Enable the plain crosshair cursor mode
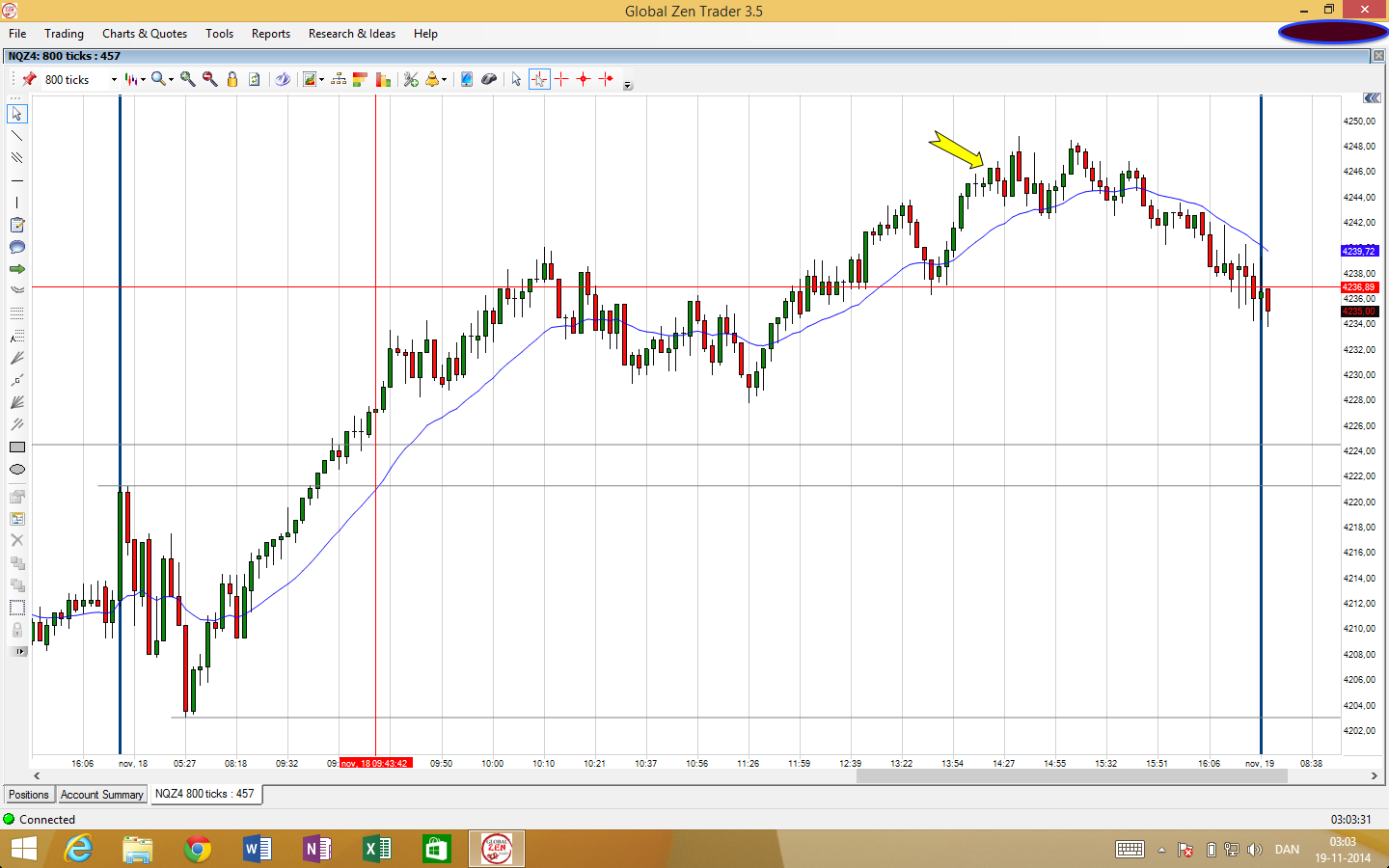This screenshot has width=1389, height=868. [561, 79]
